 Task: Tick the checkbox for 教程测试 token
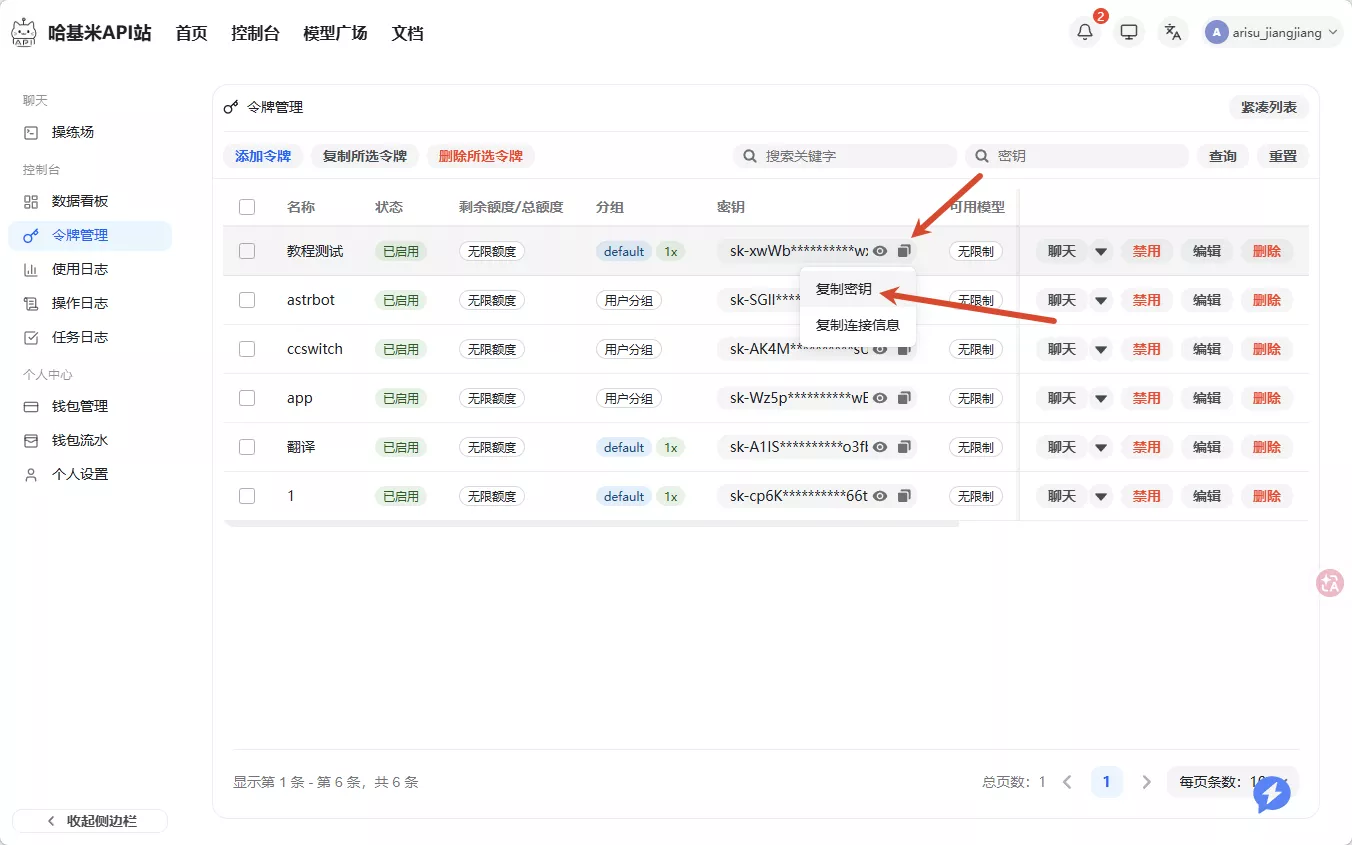click(247, 251)
